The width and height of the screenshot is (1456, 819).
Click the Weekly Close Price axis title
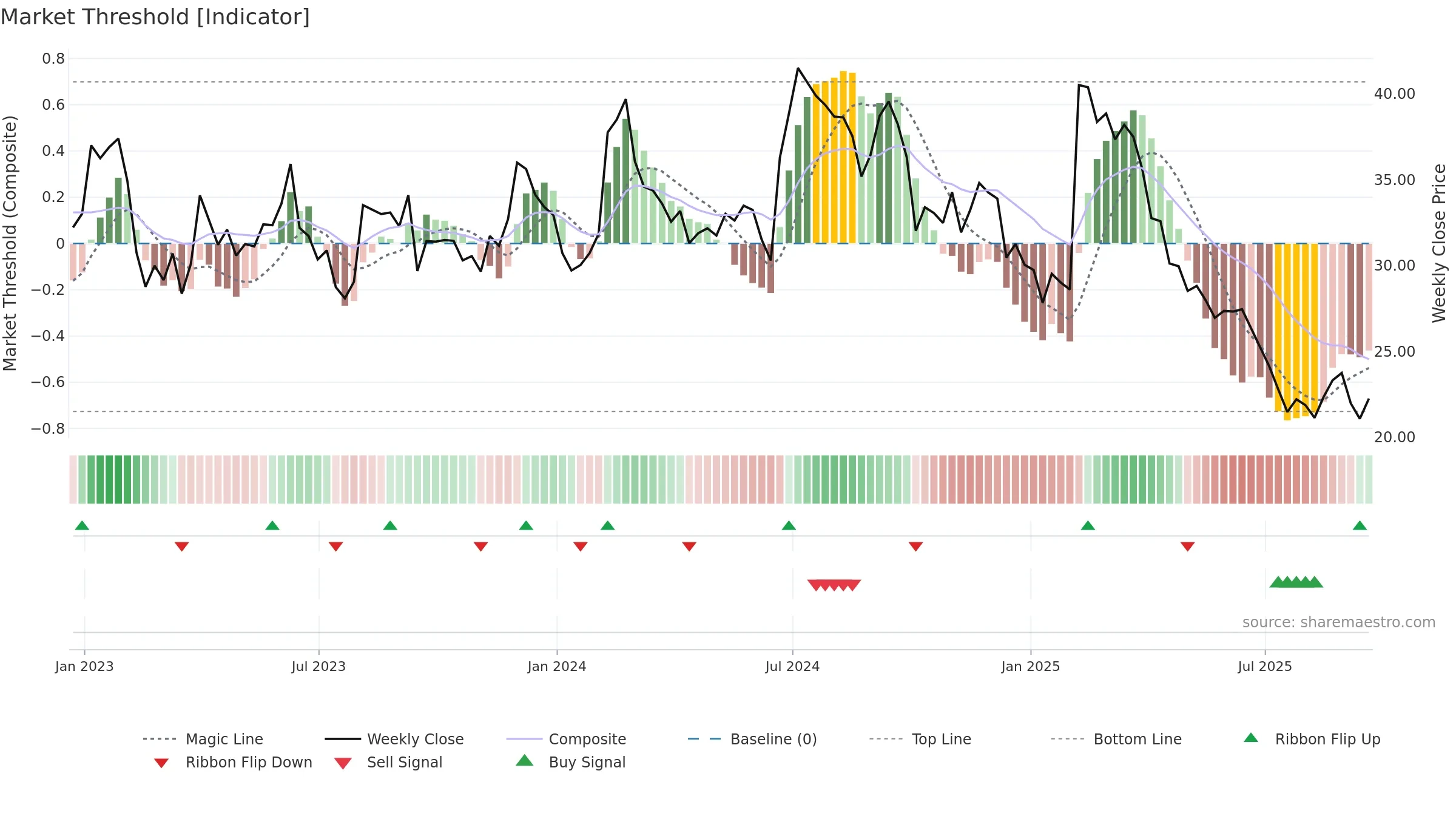[1439, 243]
